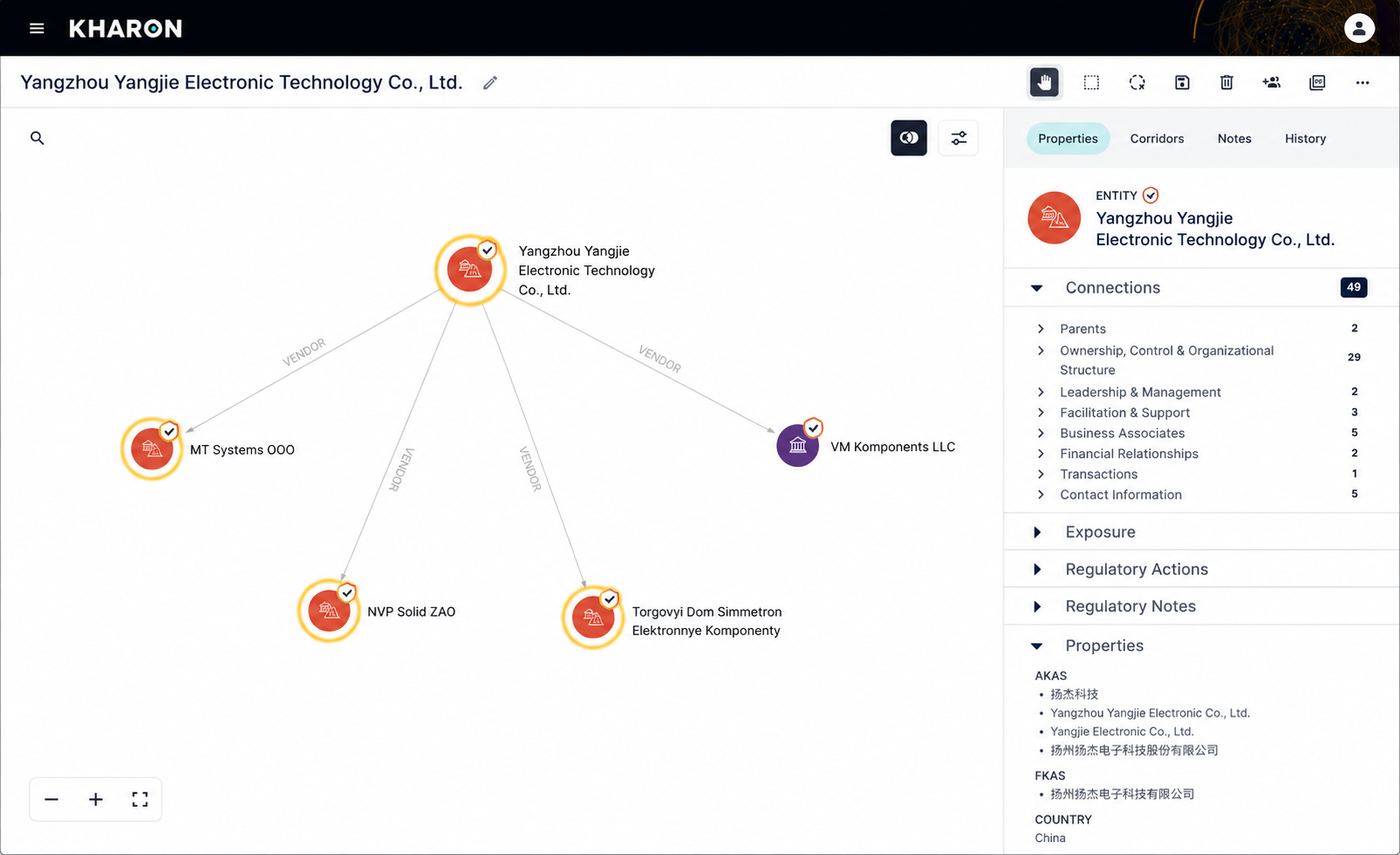This screenshot has height=855, width=1400.
Task: Open the hamburger navigation menu
Action: coord(37,29)
